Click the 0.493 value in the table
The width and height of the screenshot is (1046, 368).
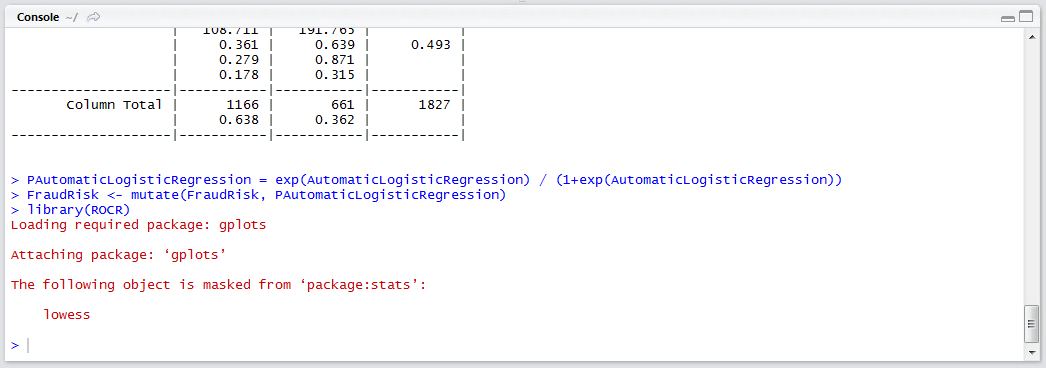pos(430,45)
